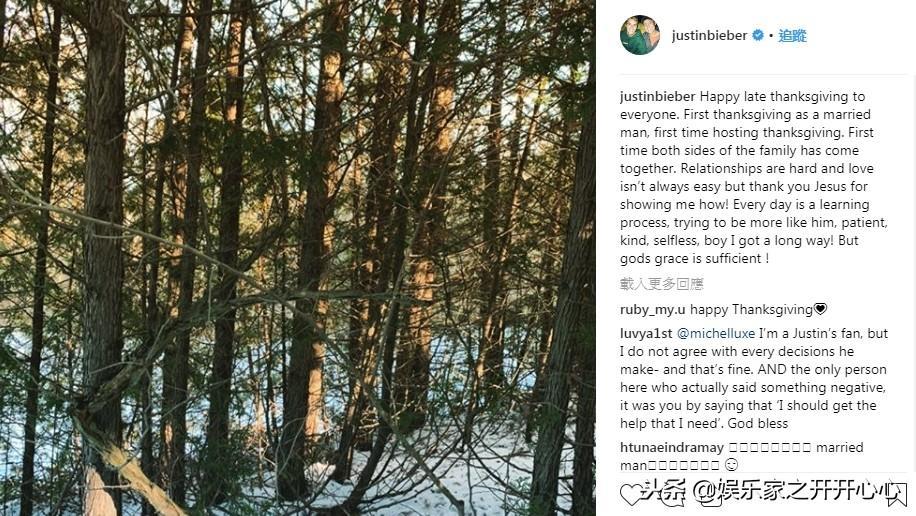Image resolution: width=916 pixels, height=516 pixels.
Task: Save post using the bookmark icon
Action: click(x=896, y=493)
